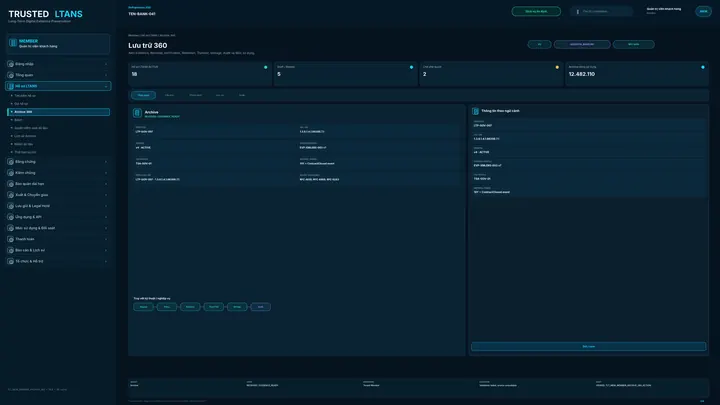Click the Bảo quản dài hạn icon

pos(11,184)
